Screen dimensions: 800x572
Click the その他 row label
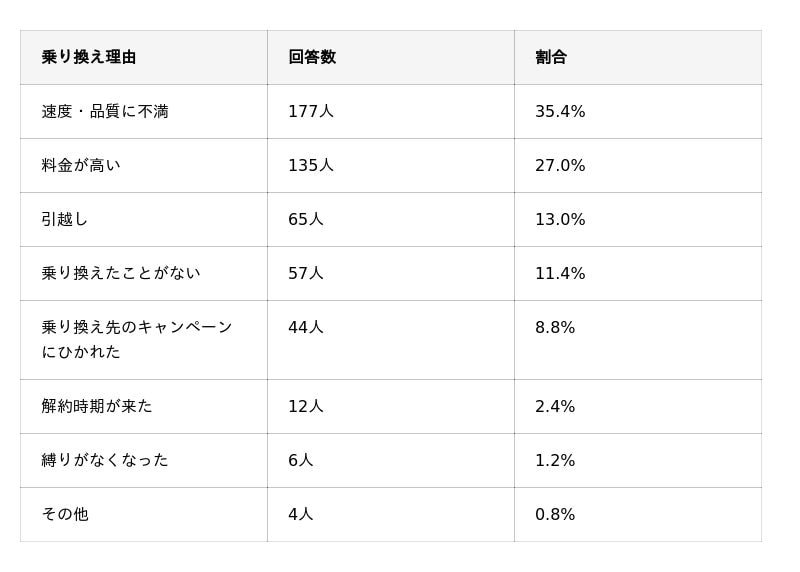(x=65, y=514)
